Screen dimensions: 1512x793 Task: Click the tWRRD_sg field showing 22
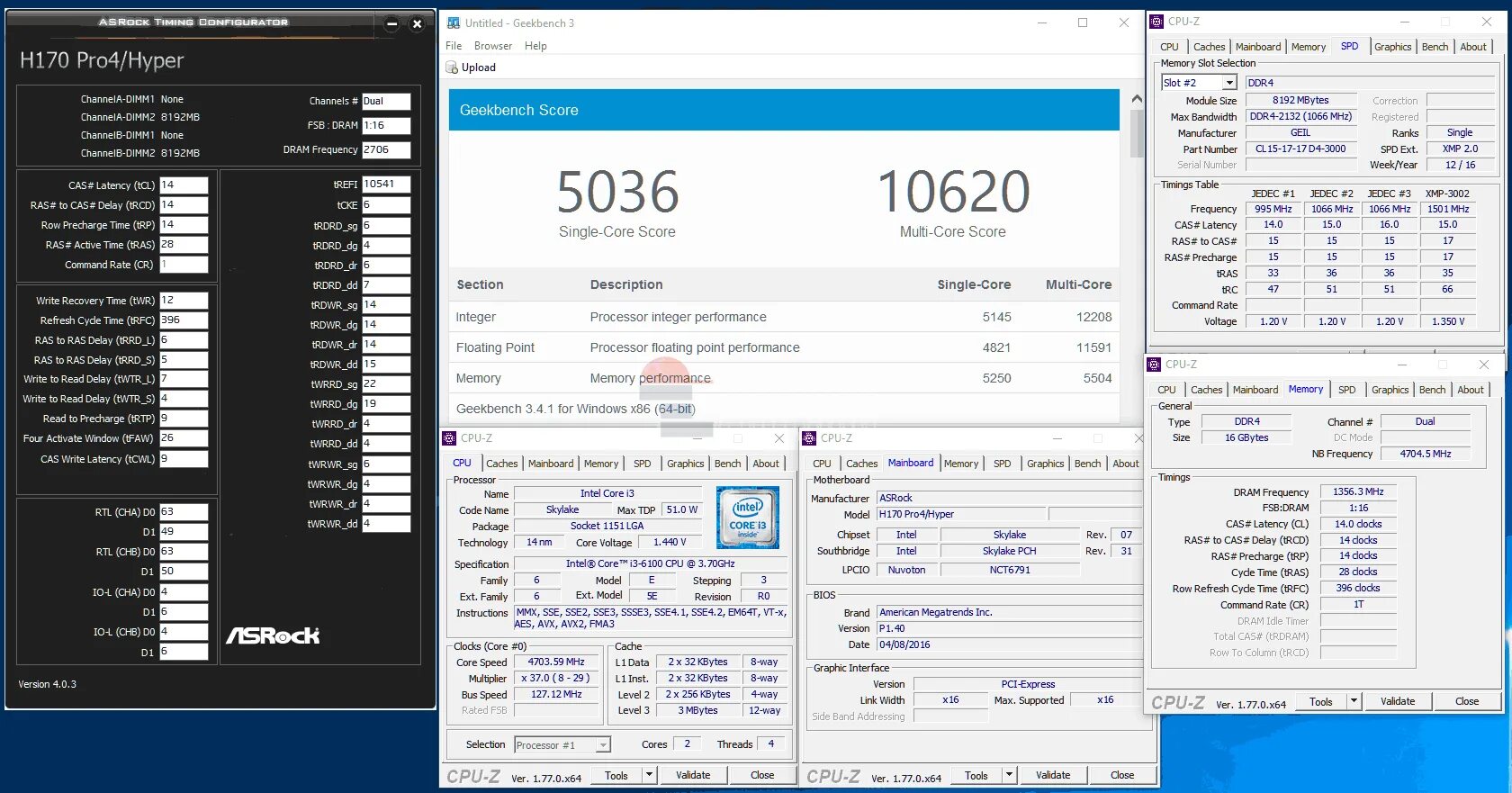coord(386,384)
